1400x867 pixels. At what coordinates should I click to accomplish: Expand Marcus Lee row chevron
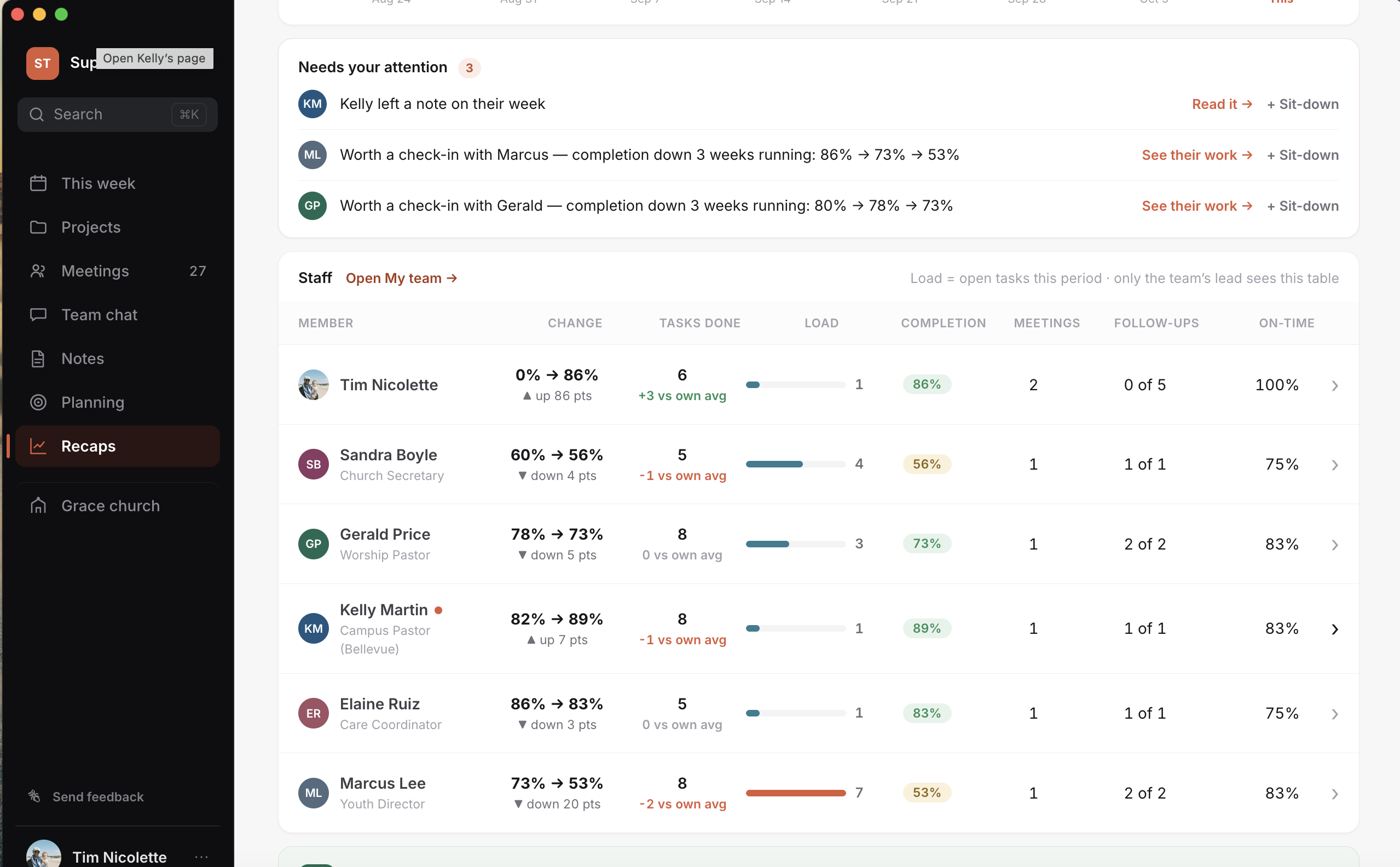pos(1335,794)
